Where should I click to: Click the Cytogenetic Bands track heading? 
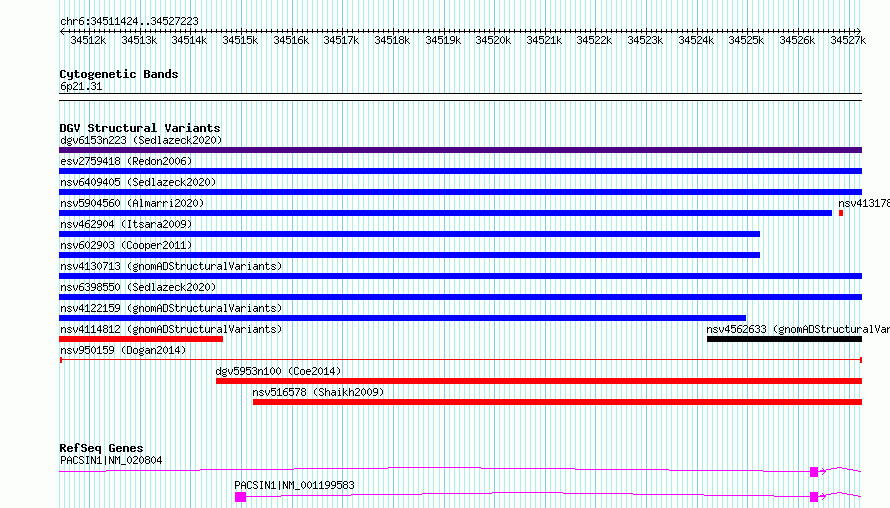pyautogui.click(x=119, y=74)
